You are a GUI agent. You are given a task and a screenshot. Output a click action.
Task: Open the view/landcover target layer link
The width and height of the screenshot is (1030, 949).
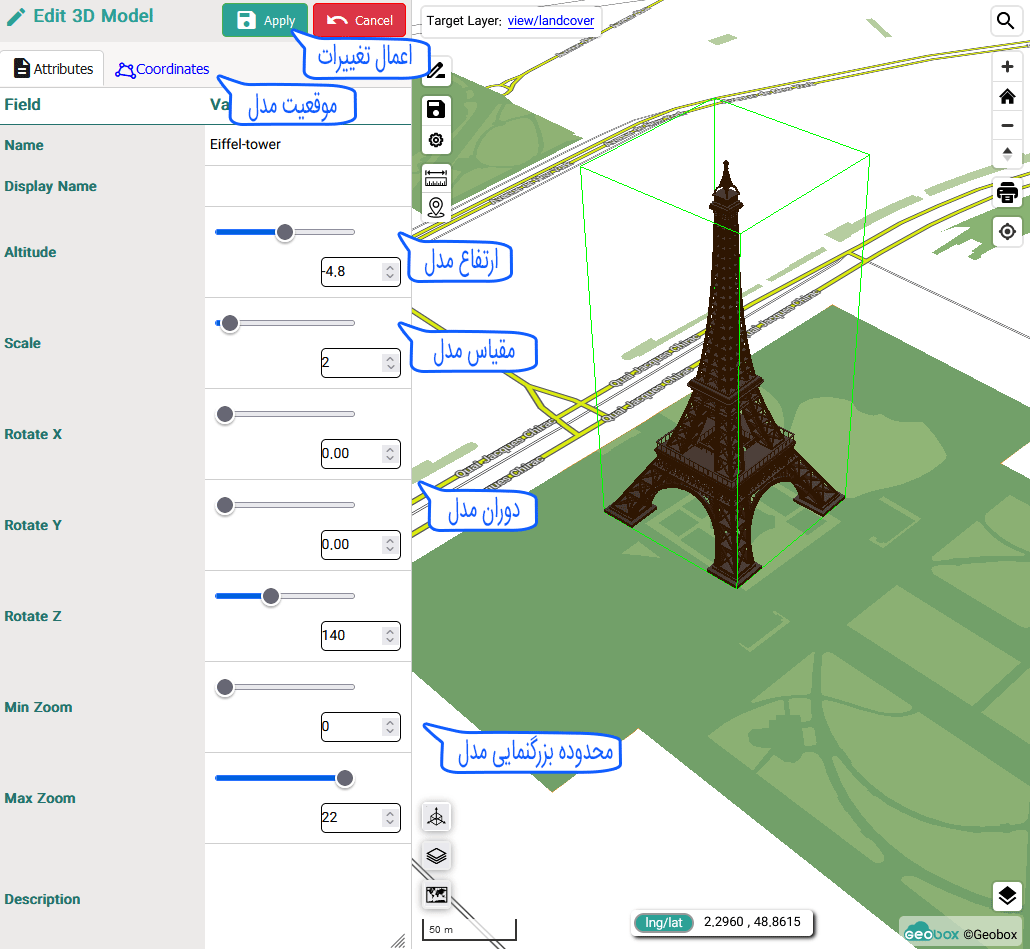[551, 21]
